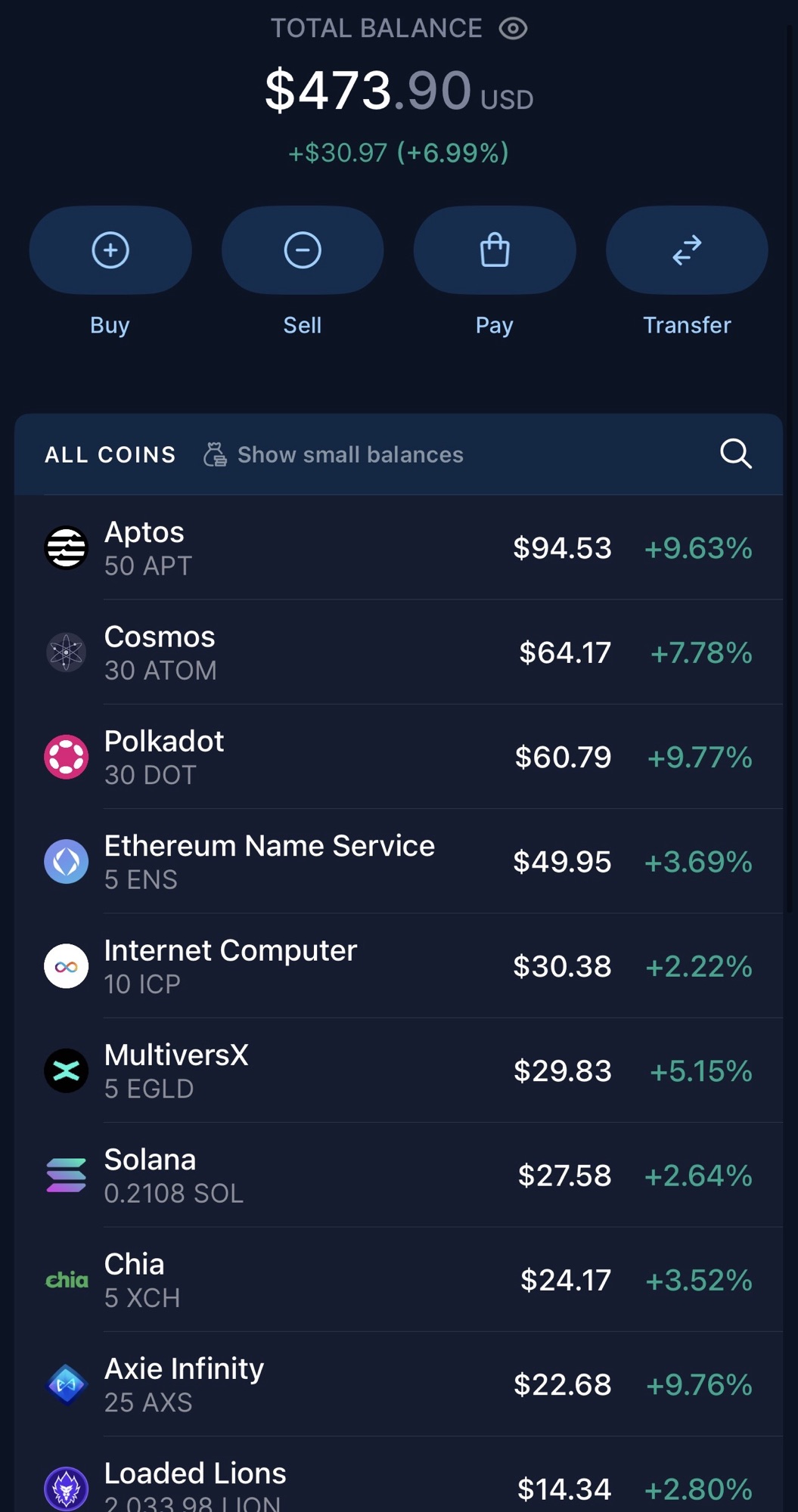
Task: Tap the Buy plus button
Action: tap(110, 250)
